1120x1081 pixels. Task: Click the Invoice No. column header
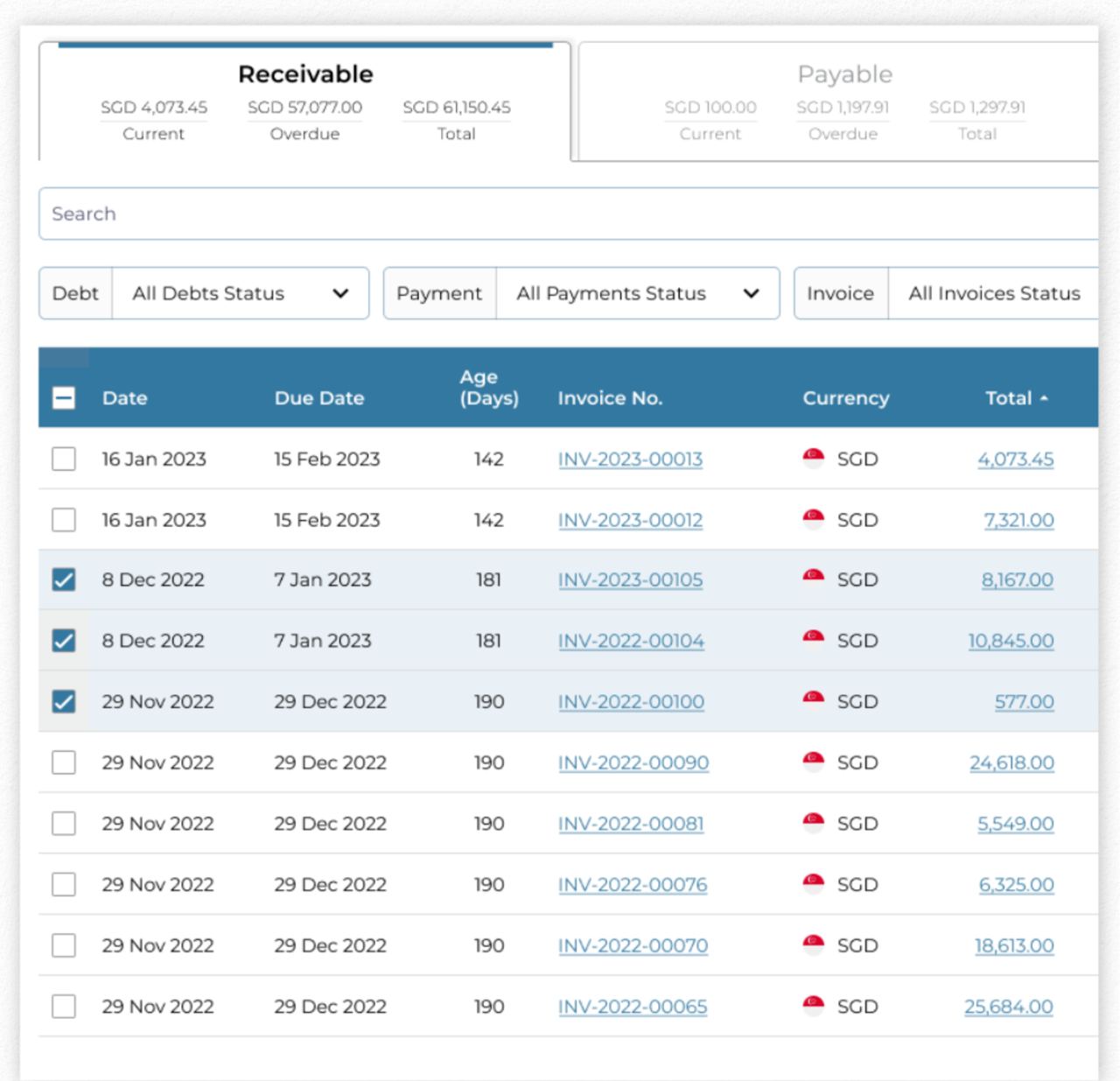[x=610, y=398]
